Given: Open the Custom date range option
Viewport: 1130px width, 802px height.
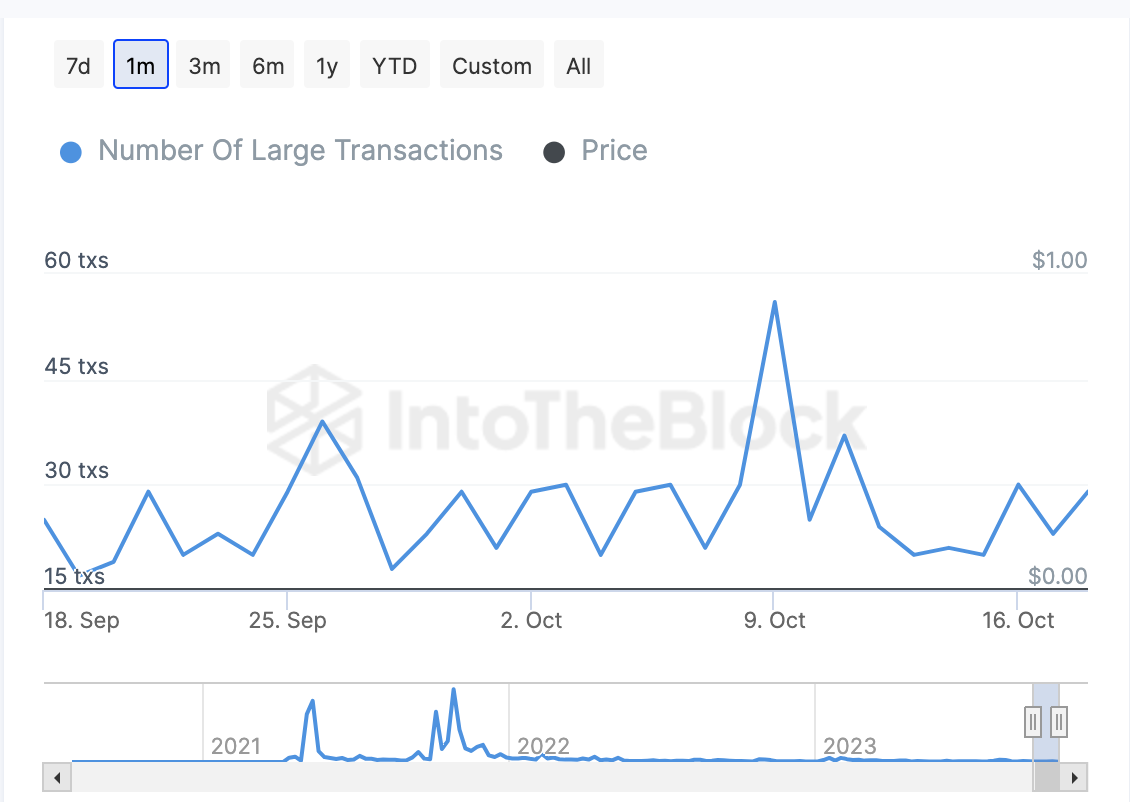Looking at the screenshot, I should pyautogui.click(x=491, y=65).
